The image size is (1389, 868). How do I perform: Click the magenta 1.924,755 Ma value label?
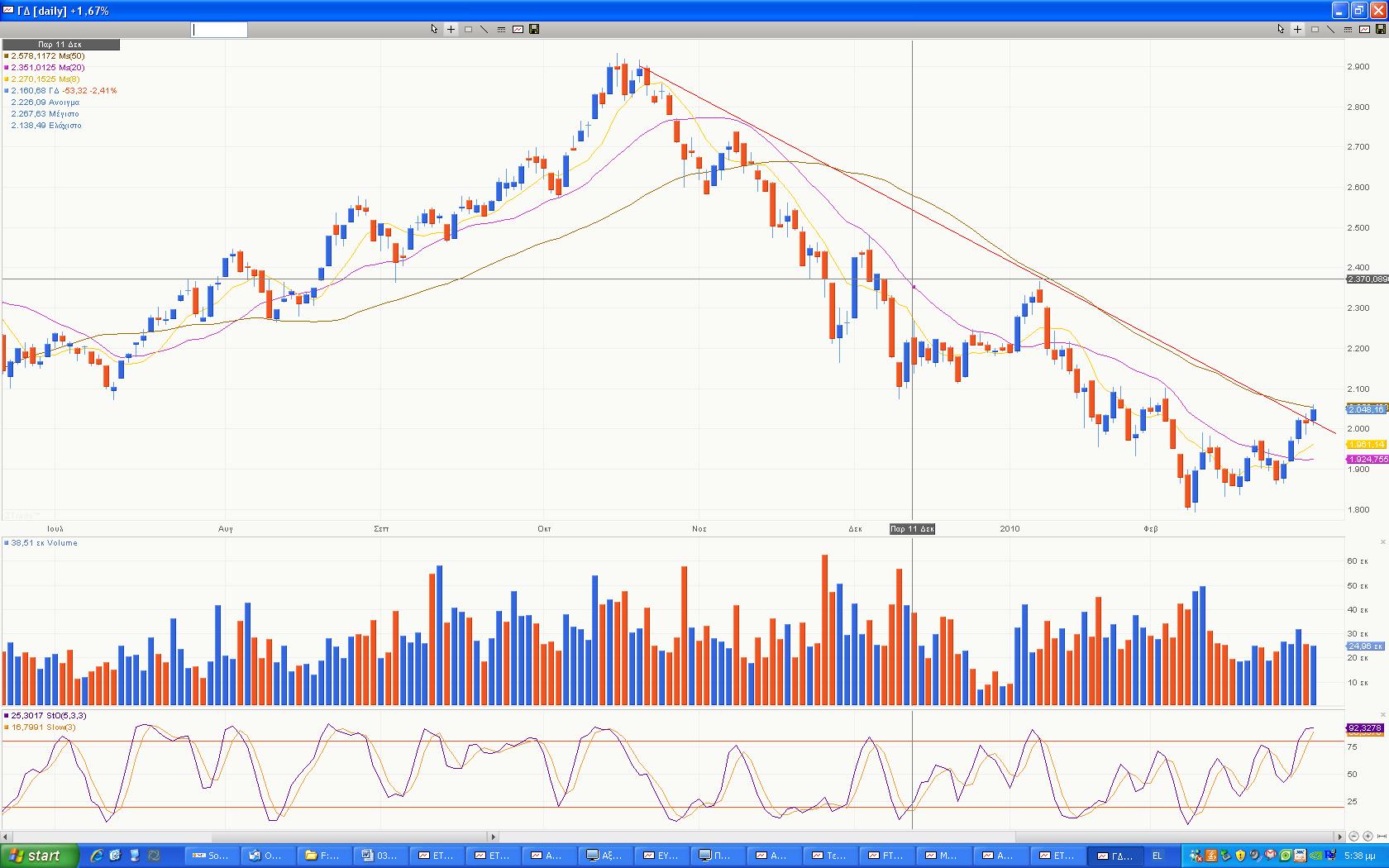coord(1368,460)
